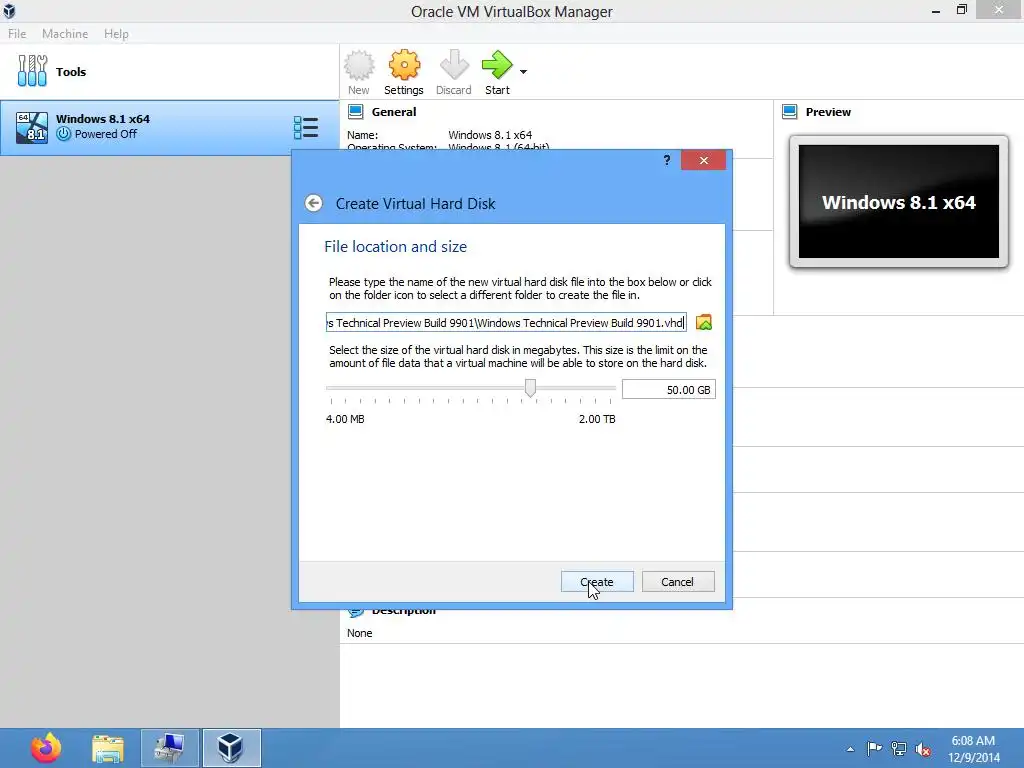The height and width of the screenshot is (768, 1024).
Task: Open the File menu
Action: point(17,33)
